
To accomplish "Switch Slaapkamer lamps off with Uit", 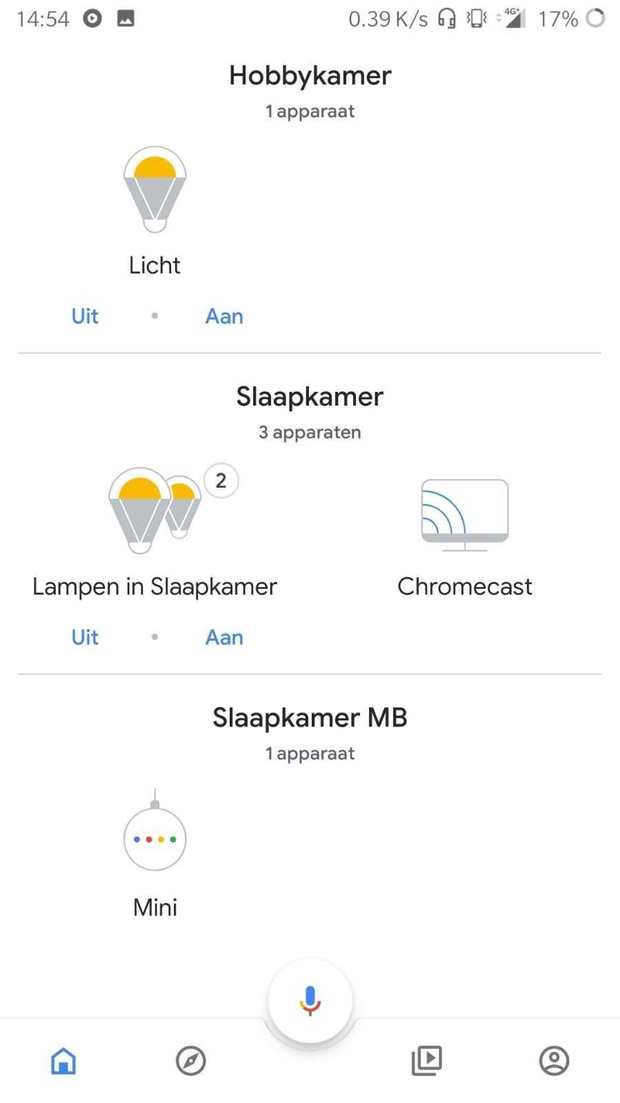I will pyautogui.click(x=85, y=637).
